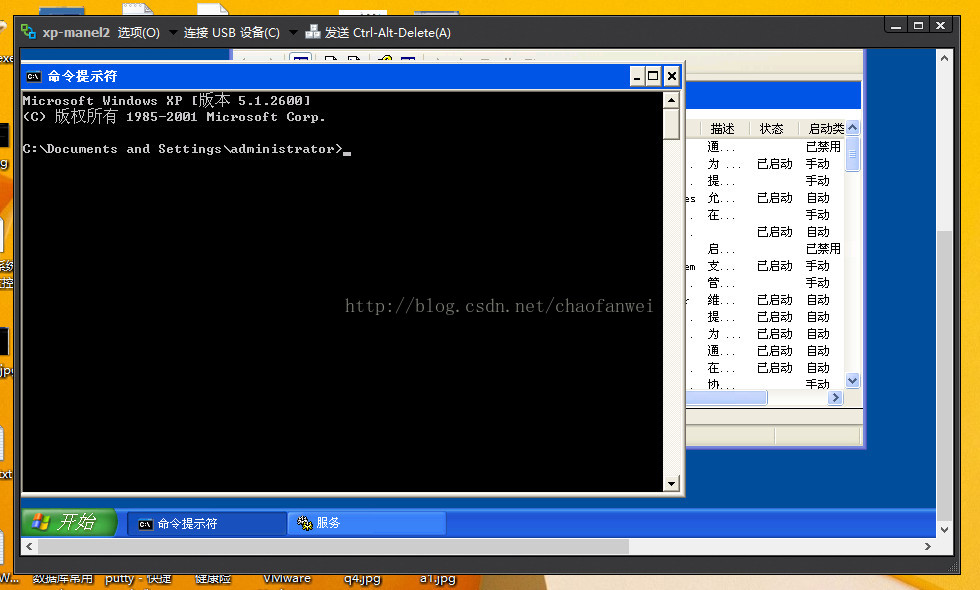Click the gears icon on 服务 taskbar button
Image resolution: width=980 pixels, height=590 pixels.
304,523
